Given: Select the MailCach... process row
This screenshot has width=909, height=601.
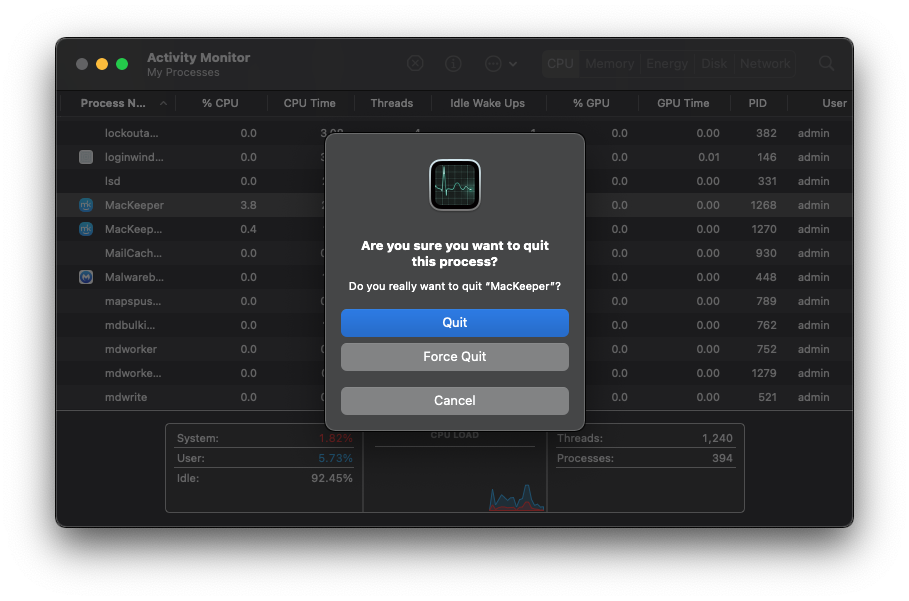Looking at the screenshot, I should tap(454, 253).
